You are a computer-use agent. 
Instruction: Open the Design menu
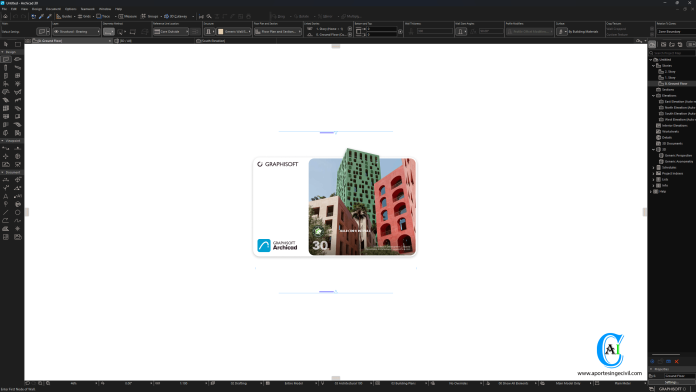click(37, 9)
